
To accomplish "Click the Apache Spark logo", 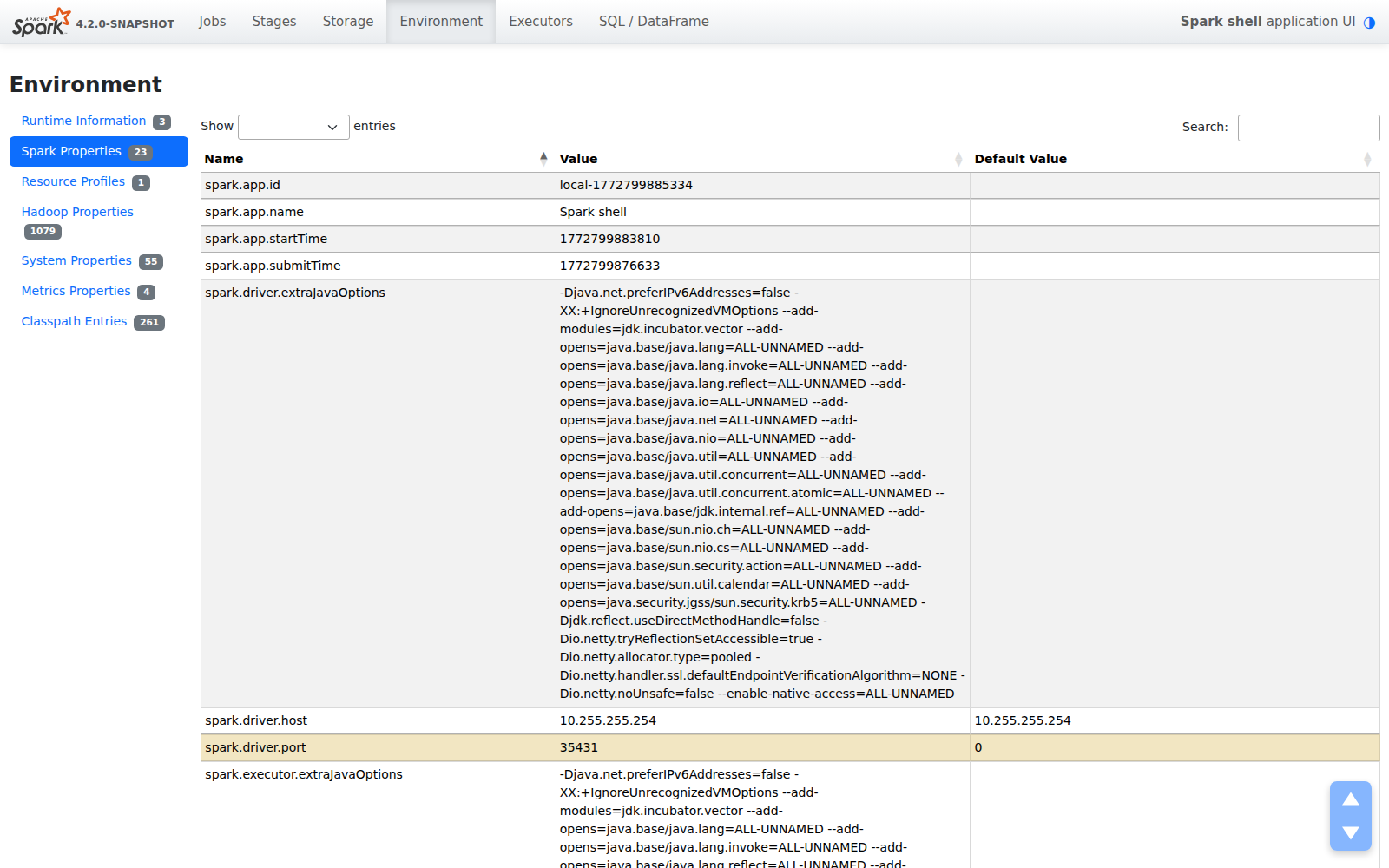I will [x=41, y=22].
